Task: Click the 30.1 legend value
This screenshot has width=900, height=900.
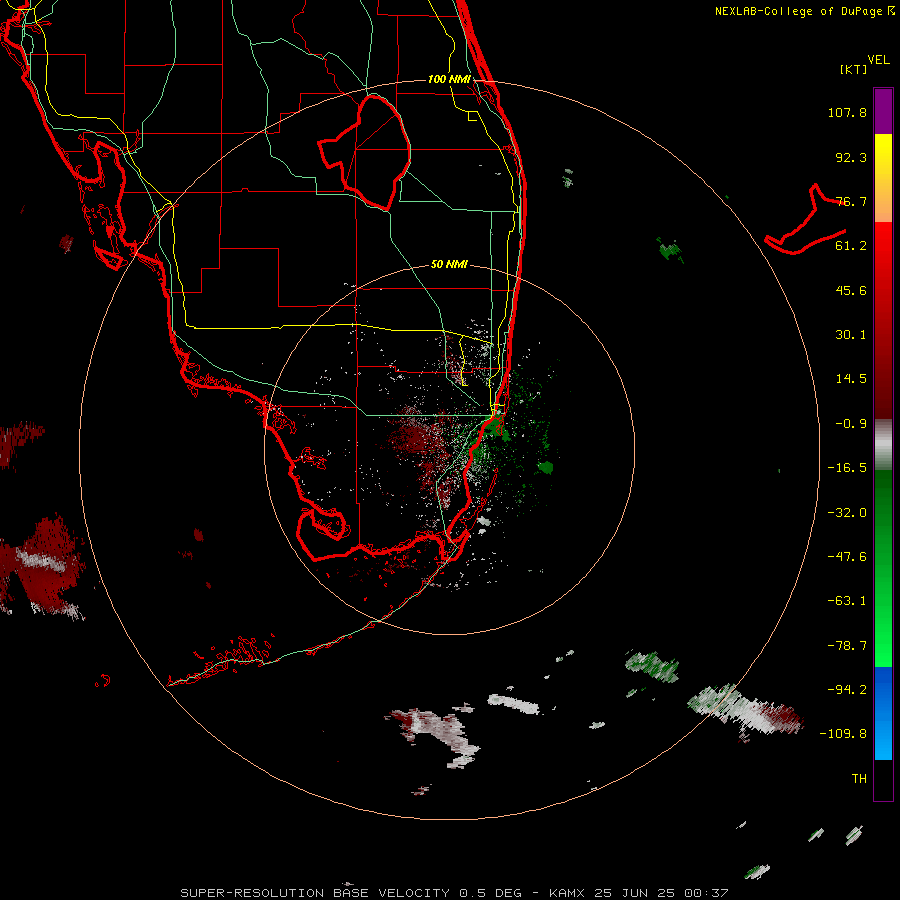Action: tap(851, 335)
